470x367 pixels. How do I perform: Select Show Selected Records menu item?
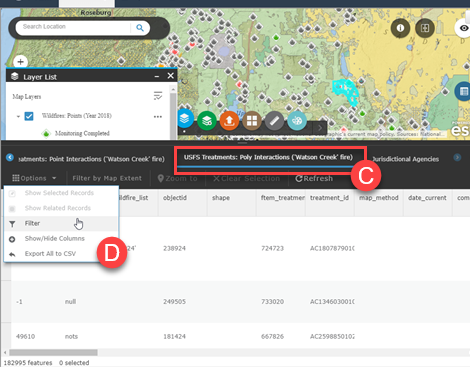[x=61, y=193]
